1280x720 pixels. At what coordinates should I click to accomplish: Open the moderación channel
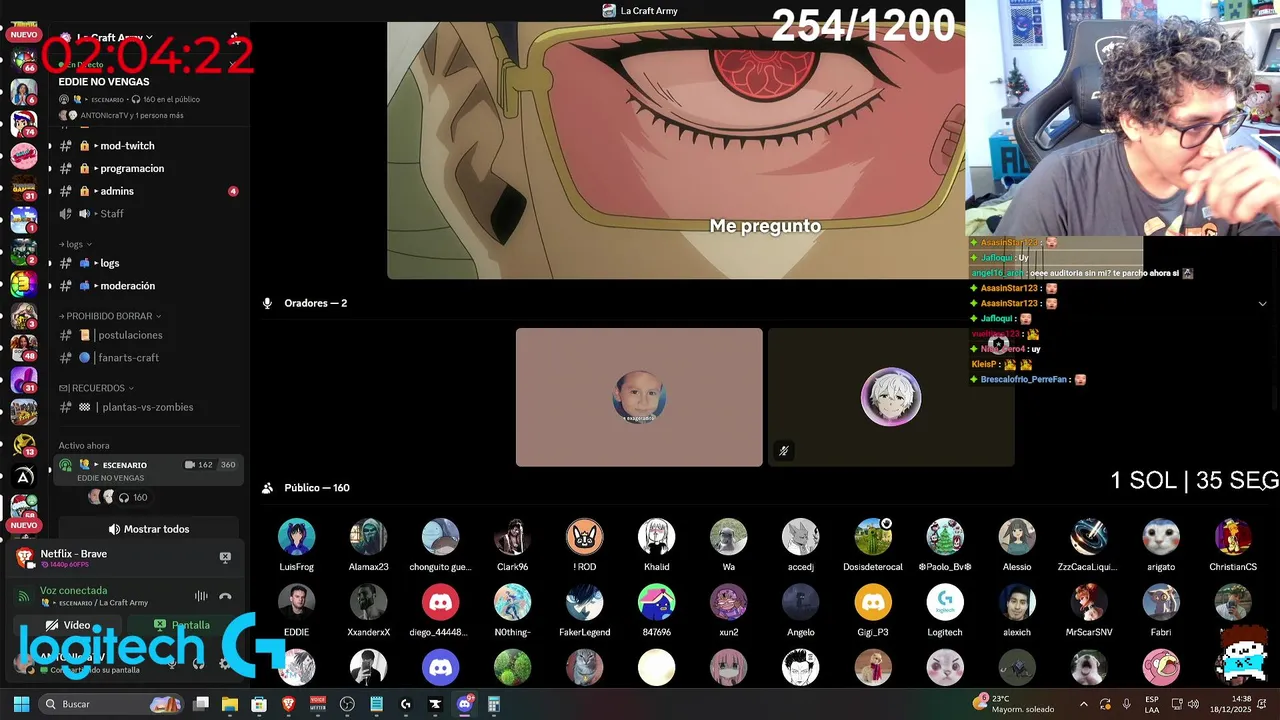point(148,285)
